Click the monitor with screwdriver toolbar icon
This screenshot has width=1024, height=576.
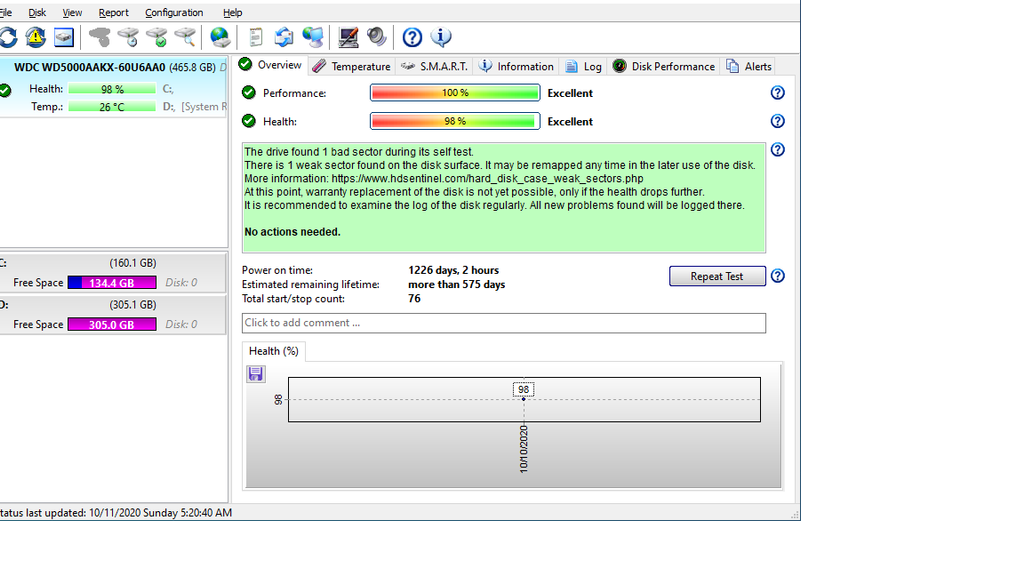pos(348,37)
